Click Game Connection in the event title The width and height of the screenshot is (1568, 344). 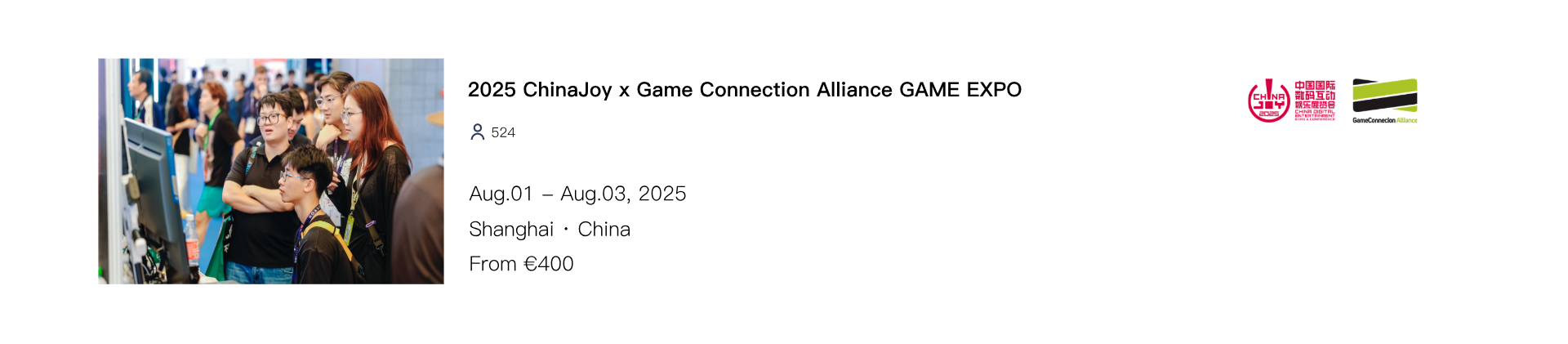723,90
